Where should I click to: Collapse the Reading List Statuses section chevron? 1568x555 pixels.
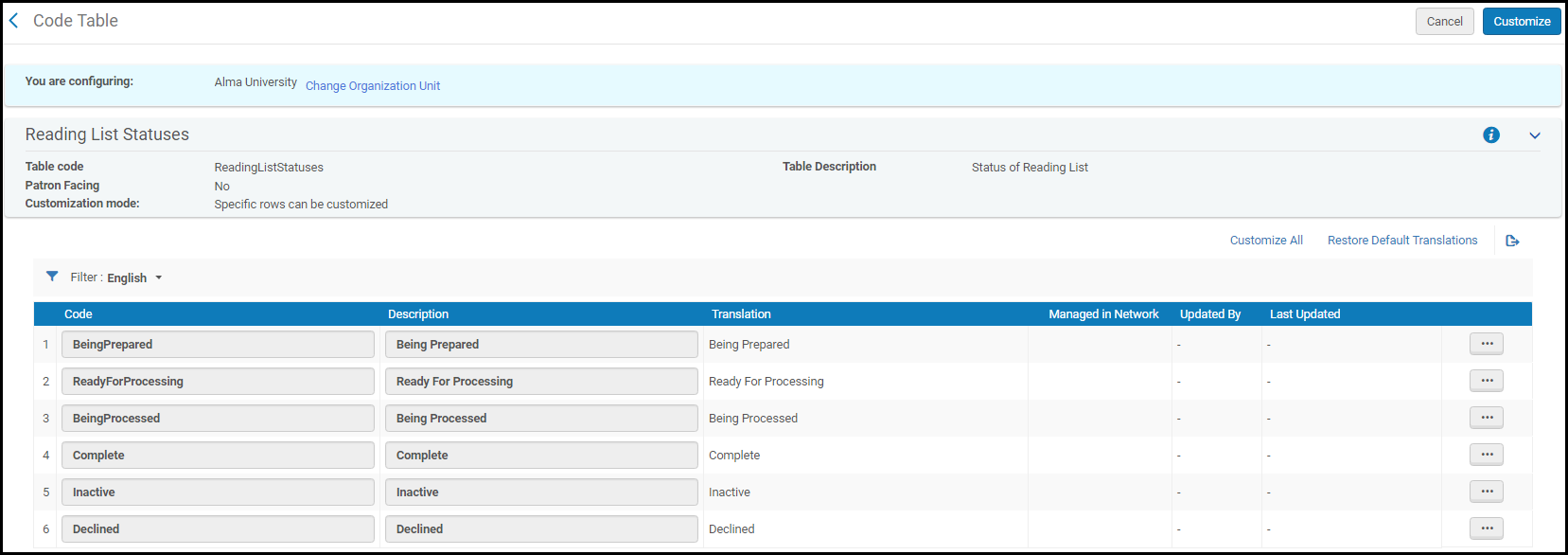(x=1535, y=135)
